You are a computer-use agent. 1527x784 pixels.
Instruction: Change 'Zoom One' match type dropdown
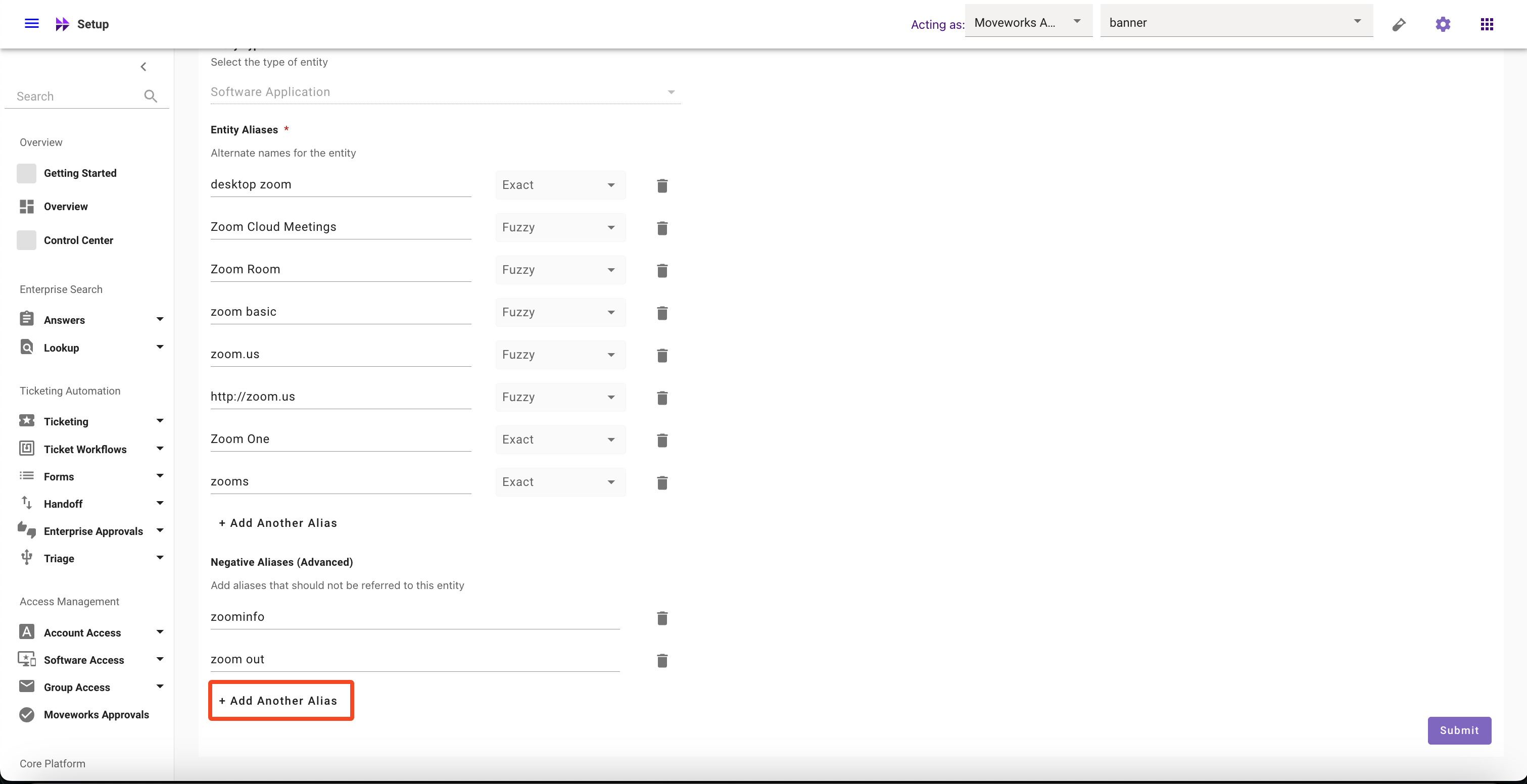tap(559, 439)
